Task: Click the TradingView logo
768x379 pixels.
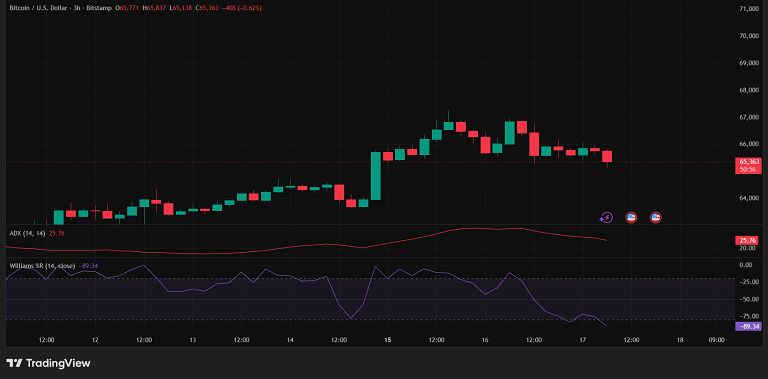Action: (x=48, y=363)
